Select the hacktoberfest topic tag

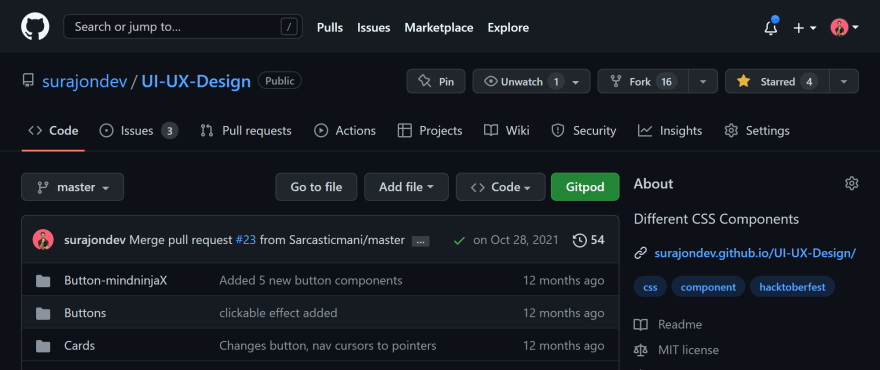click(x=792, y=287)
